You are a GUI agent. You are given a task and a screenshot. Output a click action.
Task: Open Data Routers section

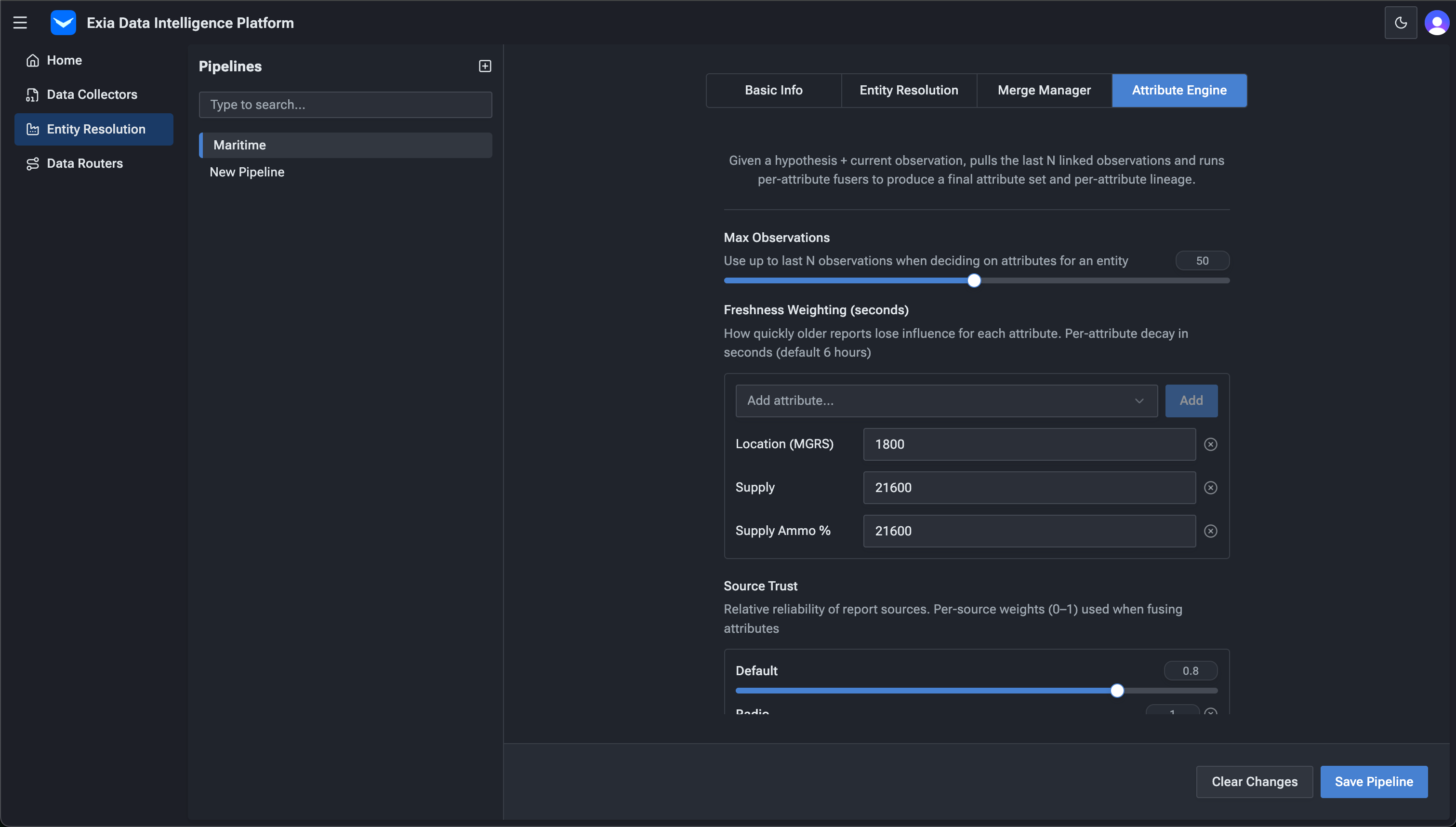click(85, 163)
